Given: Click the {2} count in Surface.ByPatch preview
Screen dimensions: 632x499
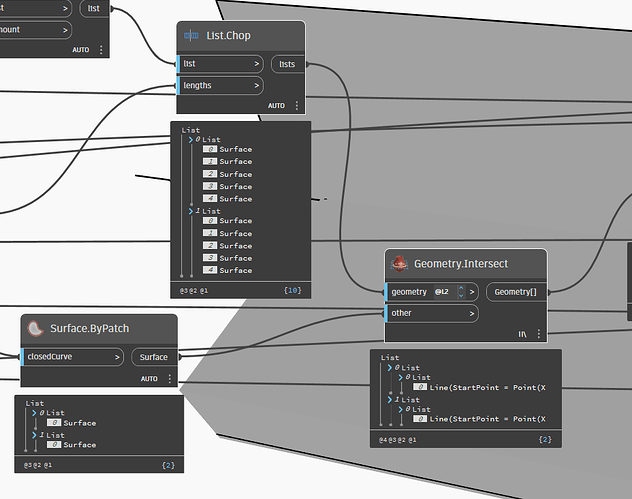Looking at the screenshot, I should 168,466.
